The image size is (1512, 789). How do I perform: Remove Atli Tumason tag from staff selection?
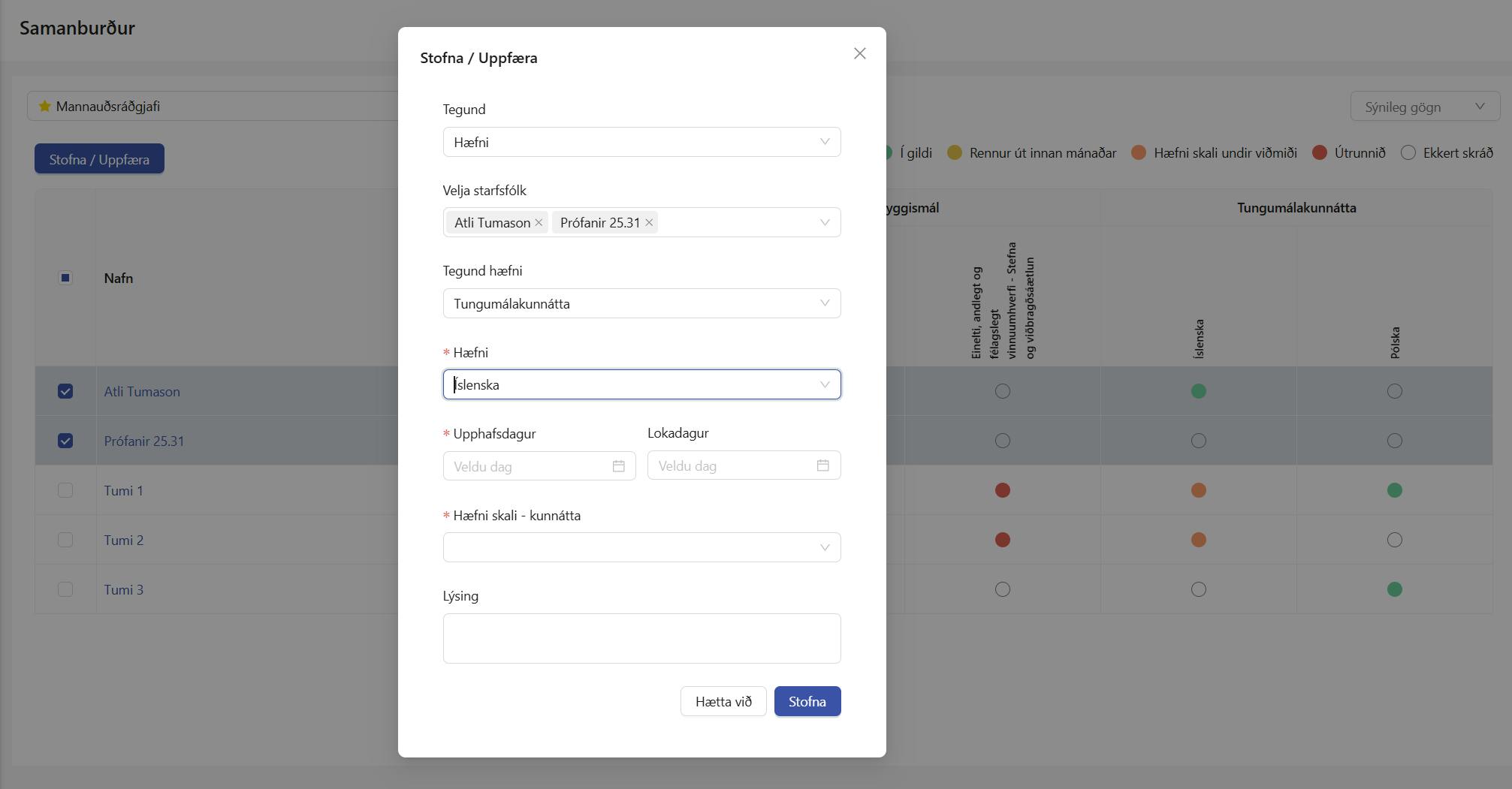[x=539, y=223]
